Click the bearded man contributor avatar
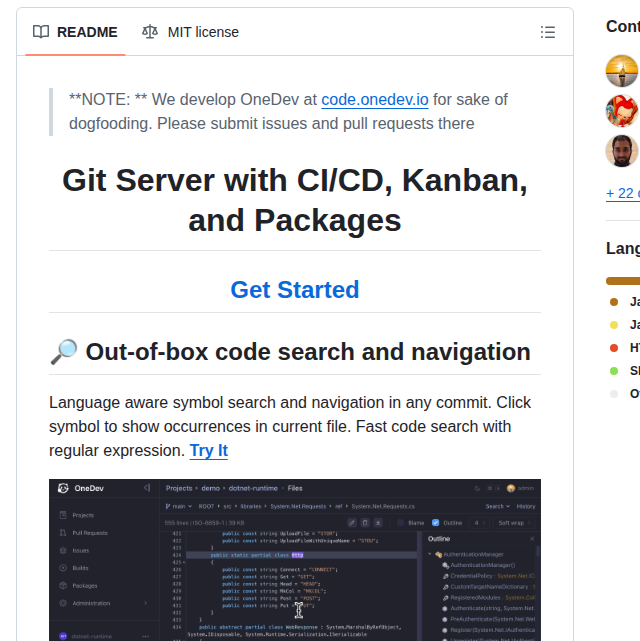The image size is (640, 641). (622, 151)
